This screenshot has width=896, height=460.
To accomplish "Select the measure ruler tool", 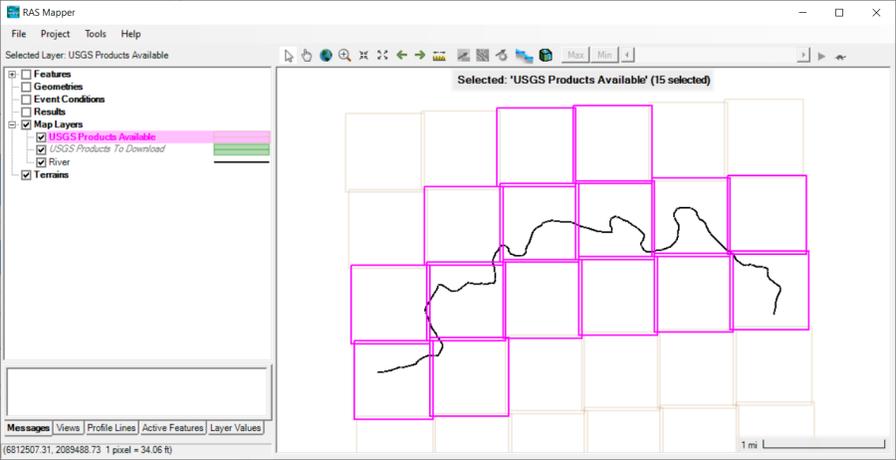I will (439, 55).
